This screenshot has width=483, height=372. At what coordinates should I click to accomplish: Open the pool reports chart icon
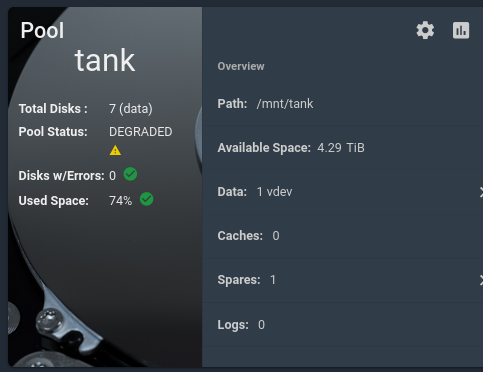(461, 30)
